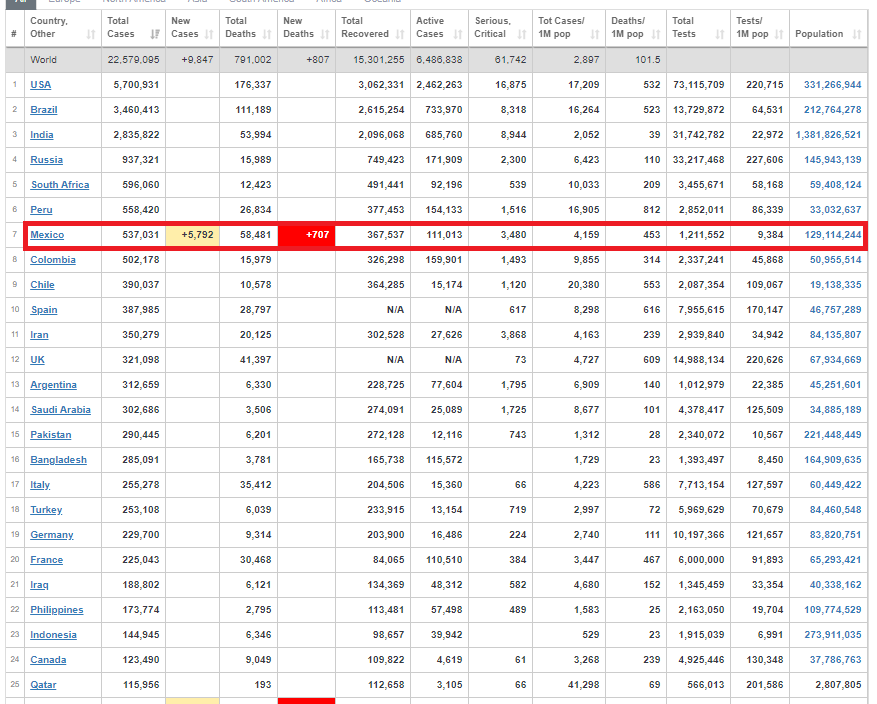Sort by Total Cases column icon
This screenshot has width=877, height=704.
coord(155,35)
